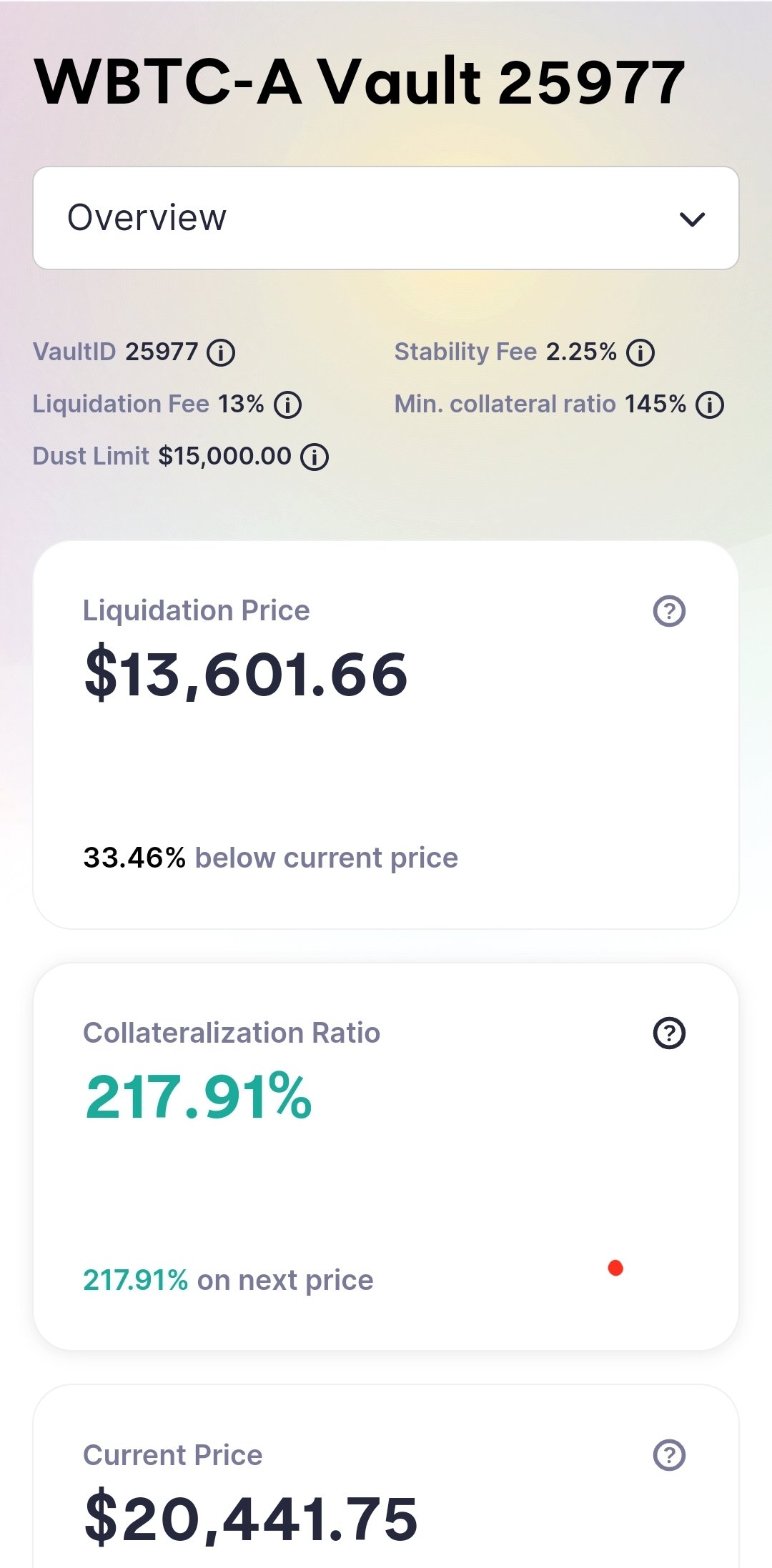Click the Liquidation Fee label
This screenshot has width=772, height=1568.
pos(121,404)
